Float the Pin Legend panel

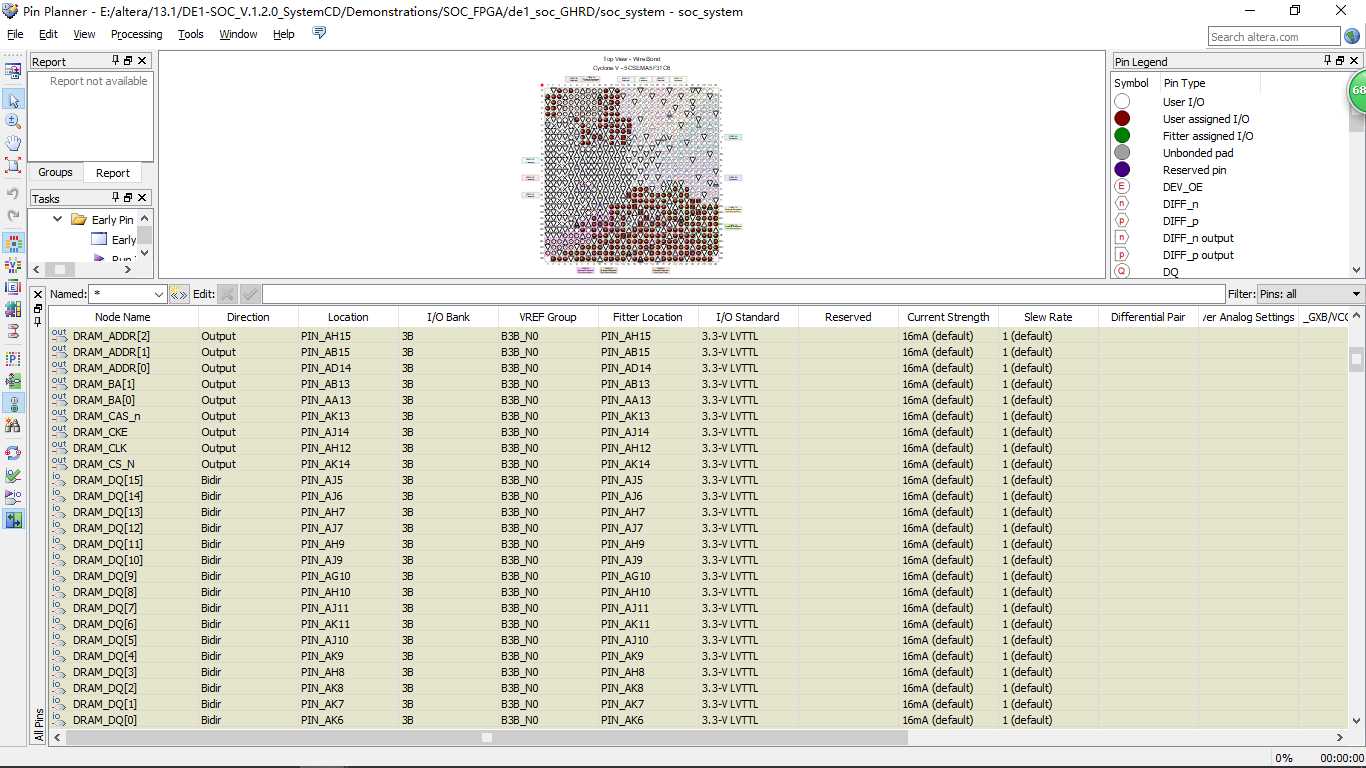point(1341,61)
